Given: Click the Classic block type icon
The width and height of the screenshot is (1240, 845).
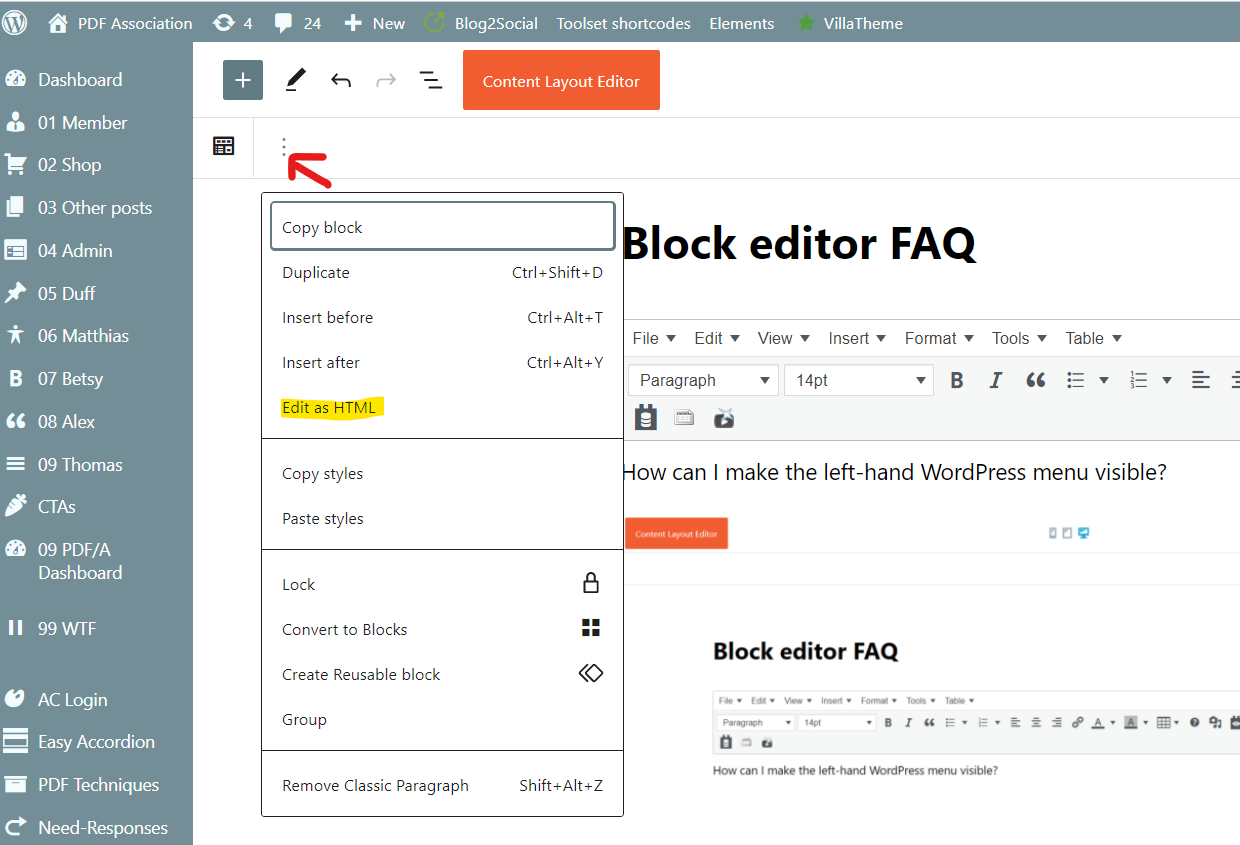Looking at the screenshot, I should click(x=223, y=147).
